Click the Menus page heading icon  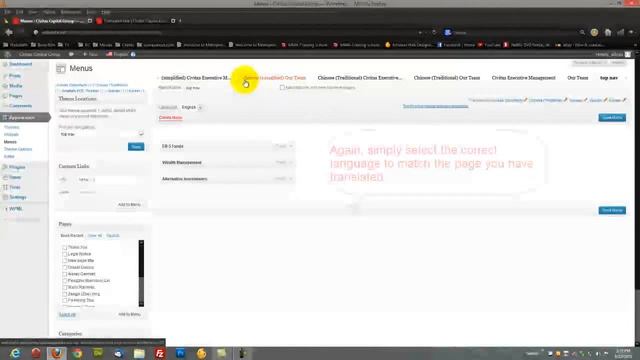click(x=60, y=69)
